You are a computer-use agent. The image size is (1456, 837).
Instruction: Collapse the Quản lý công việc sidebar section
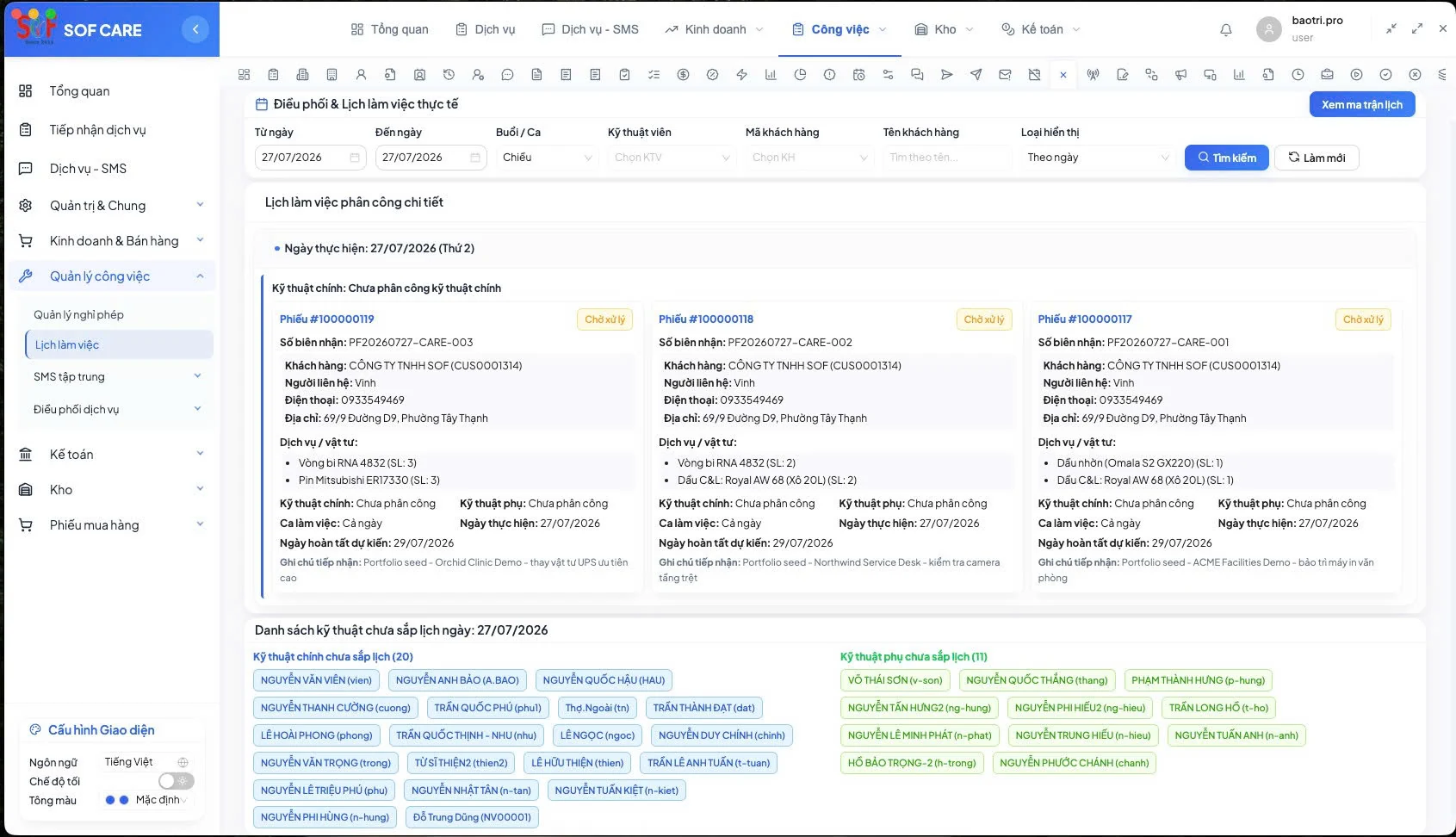(112, 276)
